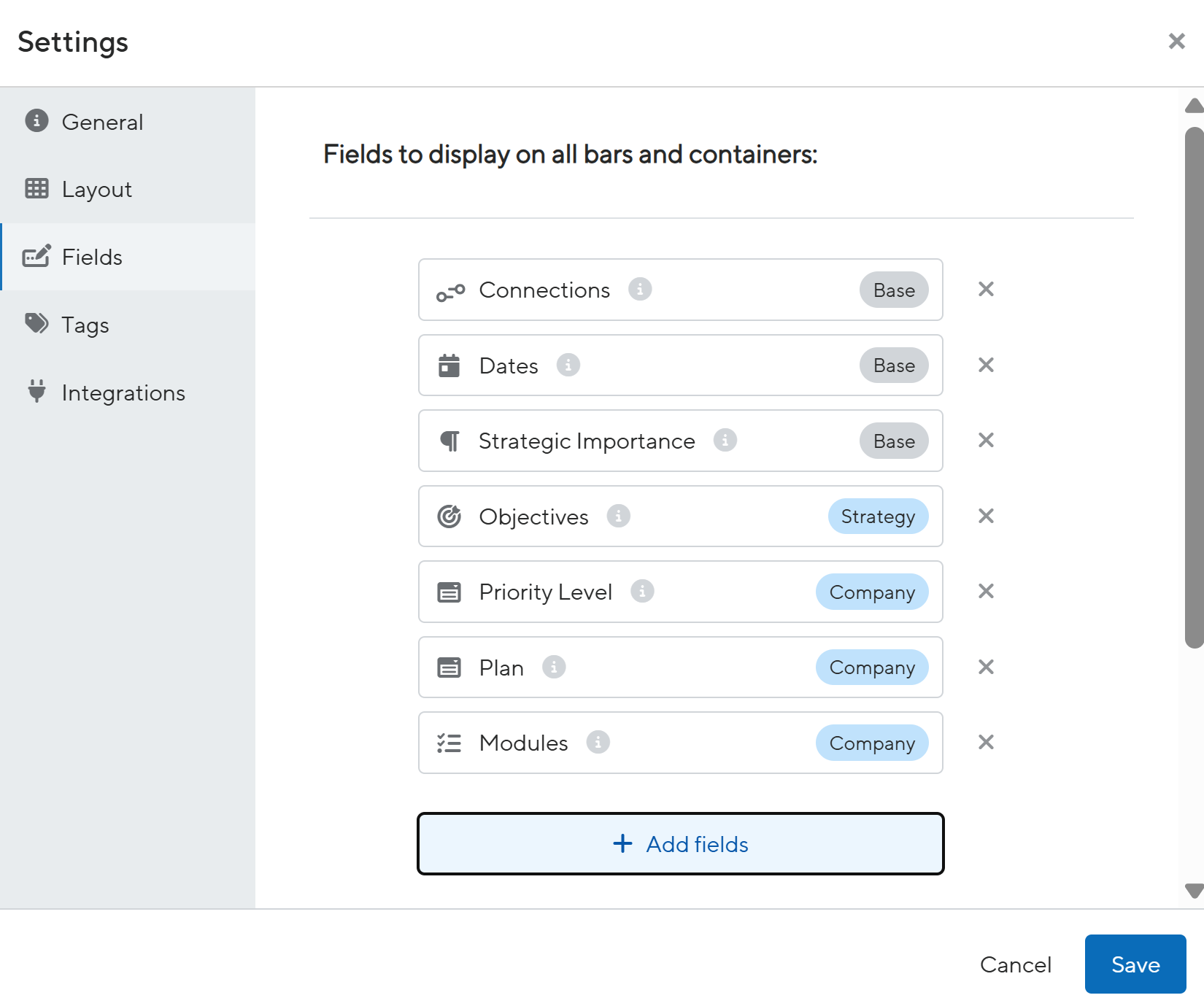Click the Priority Level document icon
The height and width of the screenshot is (1006, 1204).
(449, 592)
